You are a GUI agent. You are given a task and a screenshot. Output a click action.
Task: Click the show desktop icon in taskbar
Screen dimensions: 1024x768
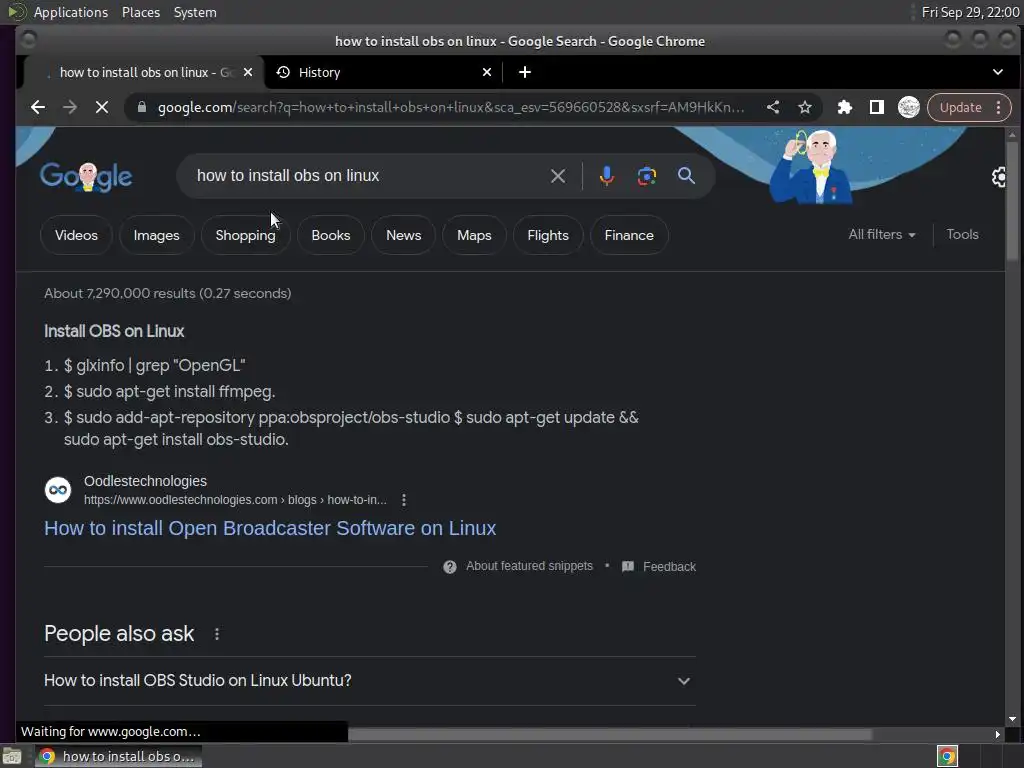point(12,756)
